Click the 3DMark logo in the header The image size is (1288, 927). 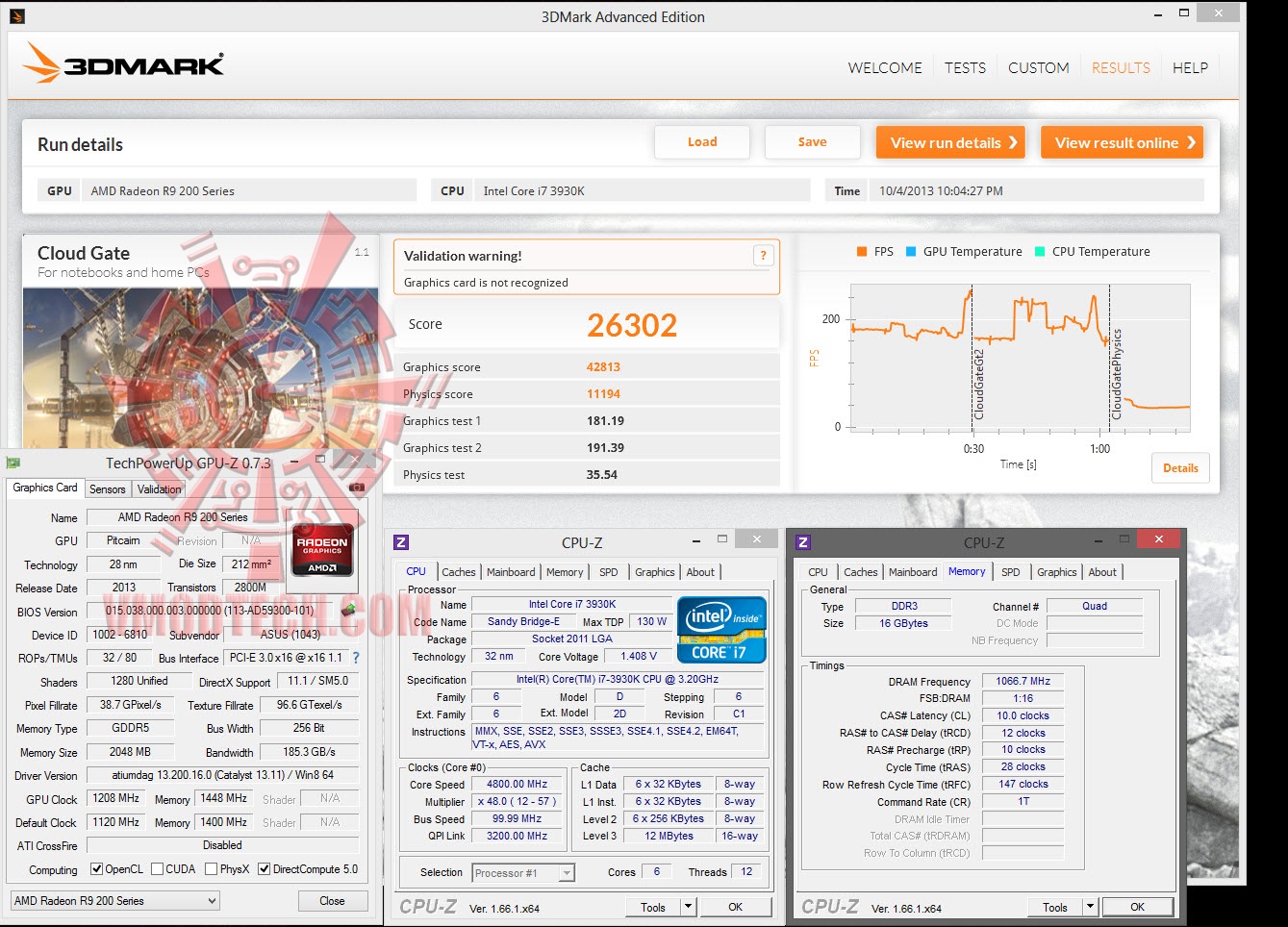point(123,63)
